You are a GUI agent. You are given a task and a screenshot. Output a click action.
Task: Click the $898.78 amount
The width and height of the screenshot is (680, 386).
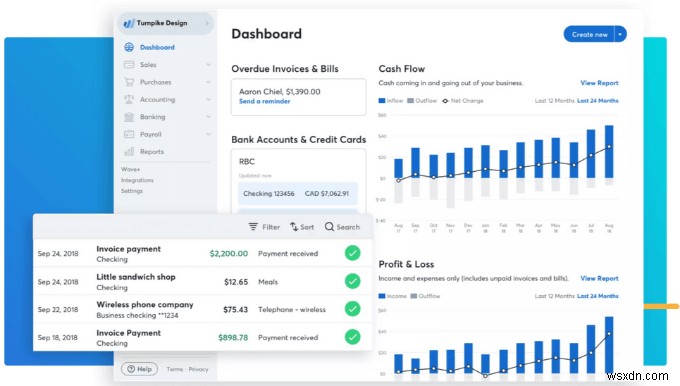[x=233, y=337]
